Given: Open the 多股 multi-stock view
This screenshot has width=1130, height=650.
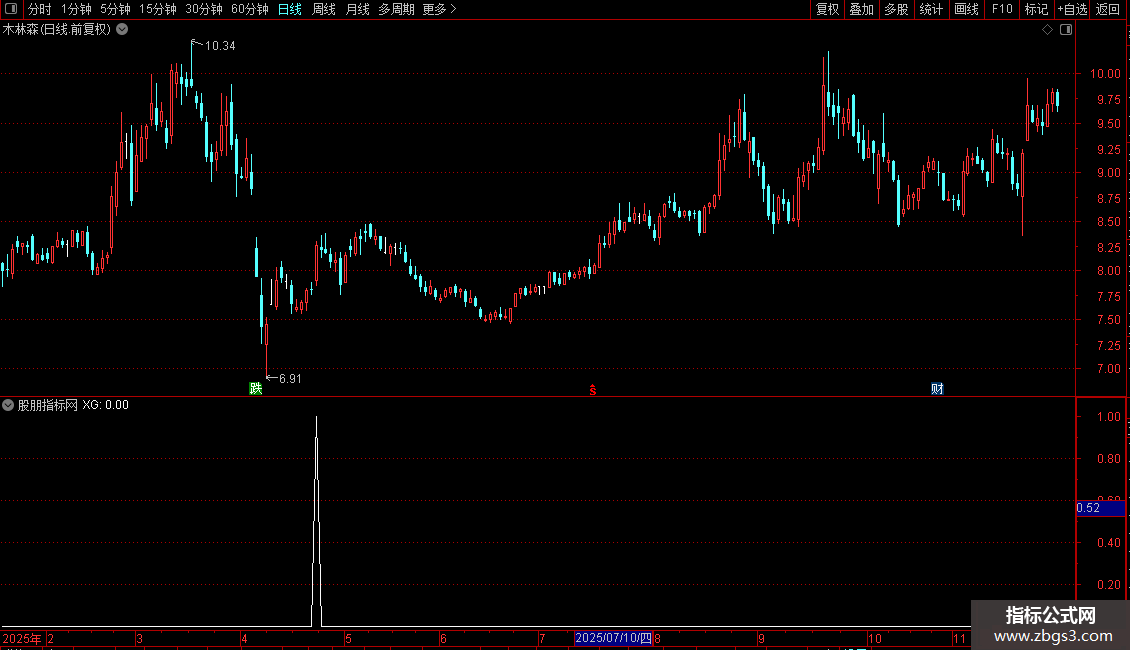Looking at the screenshot, I should tap(897, 9).
